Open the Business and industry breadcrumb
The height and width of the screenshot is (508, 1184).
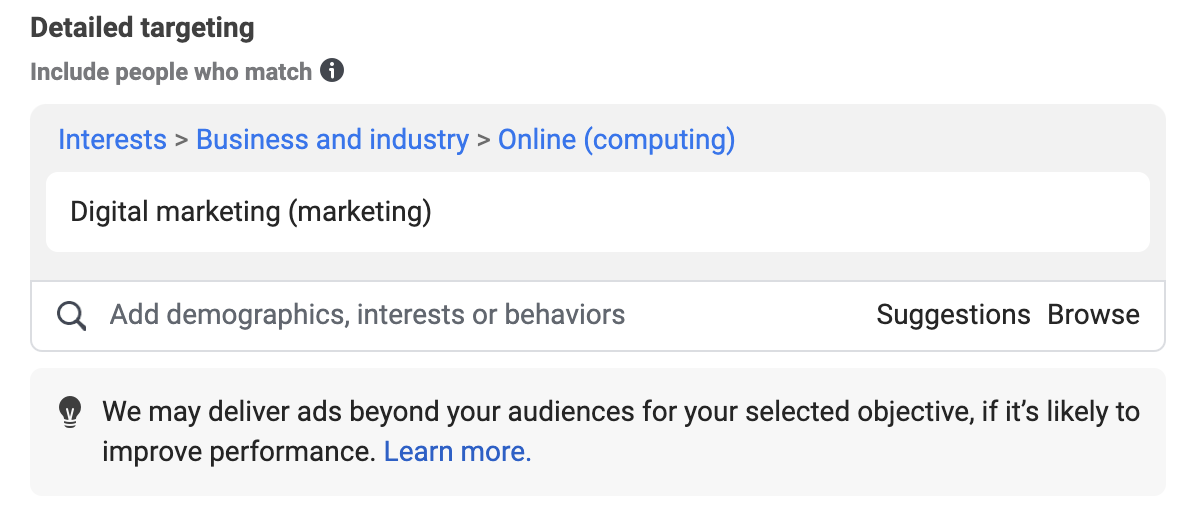pyautogui.click(x=332, y=140)
